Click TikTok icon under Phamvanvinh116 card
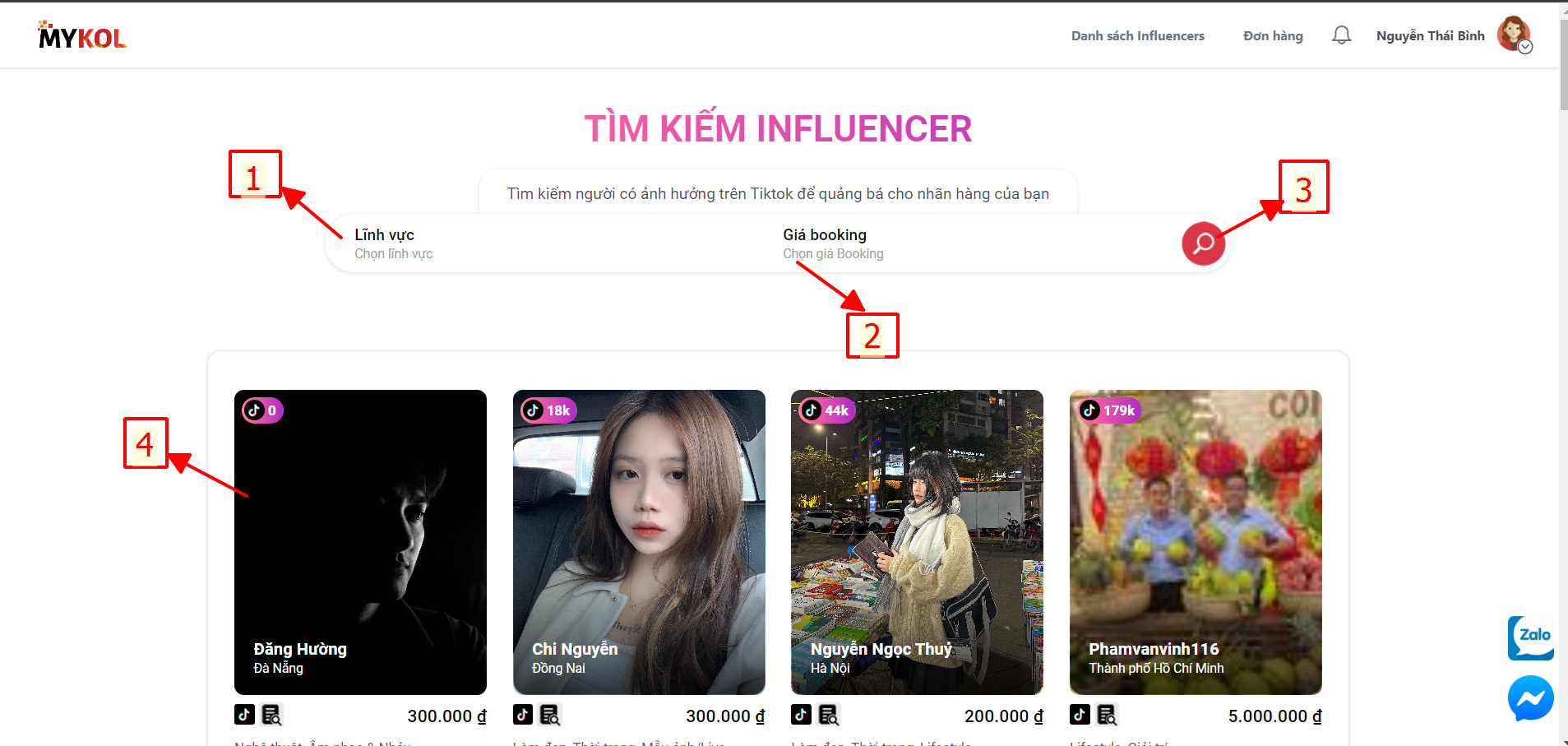Image resolution: width=1568 pixels, height=746 pixels. [1080, 715]
